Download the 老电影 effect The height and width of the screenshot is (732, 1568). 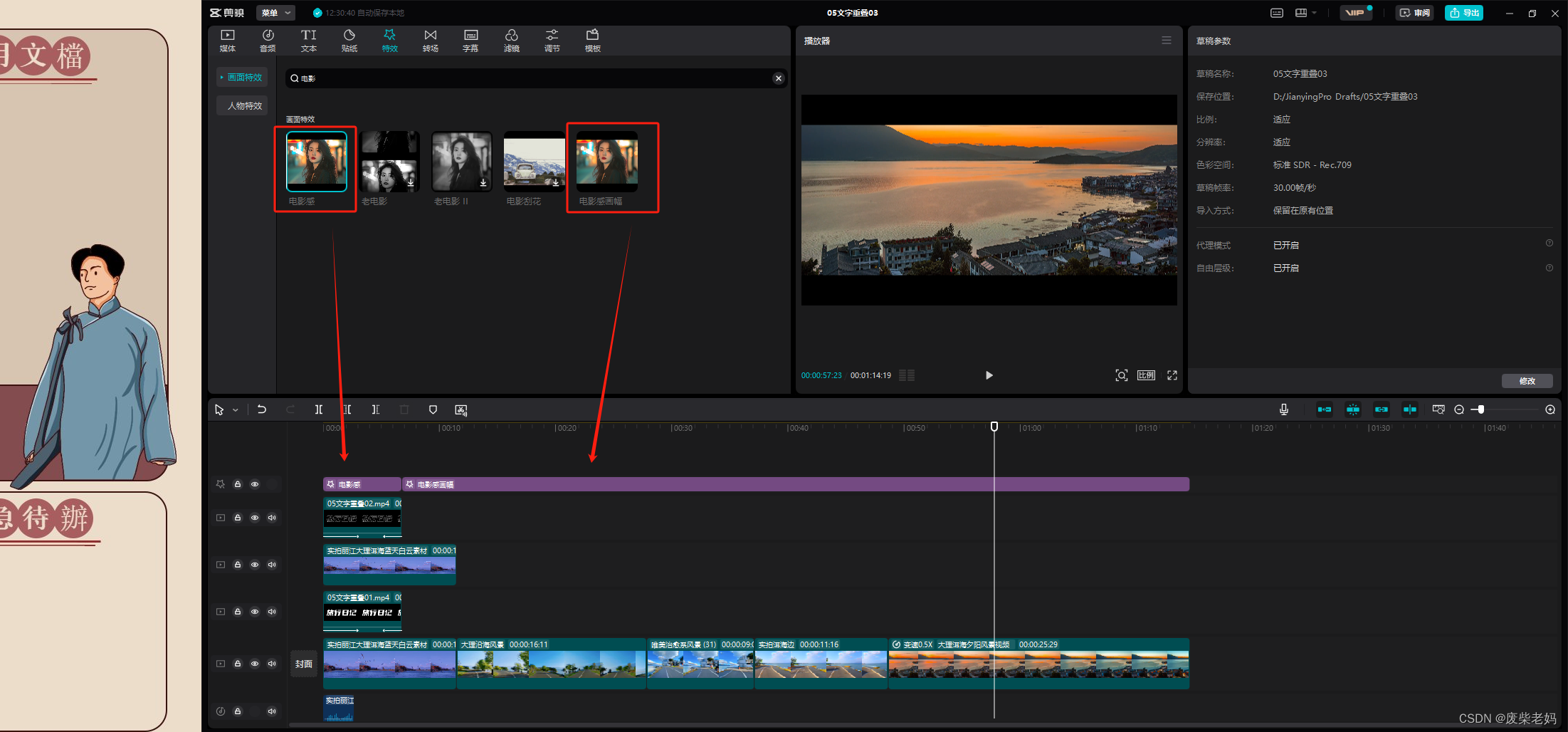(411, 183)
